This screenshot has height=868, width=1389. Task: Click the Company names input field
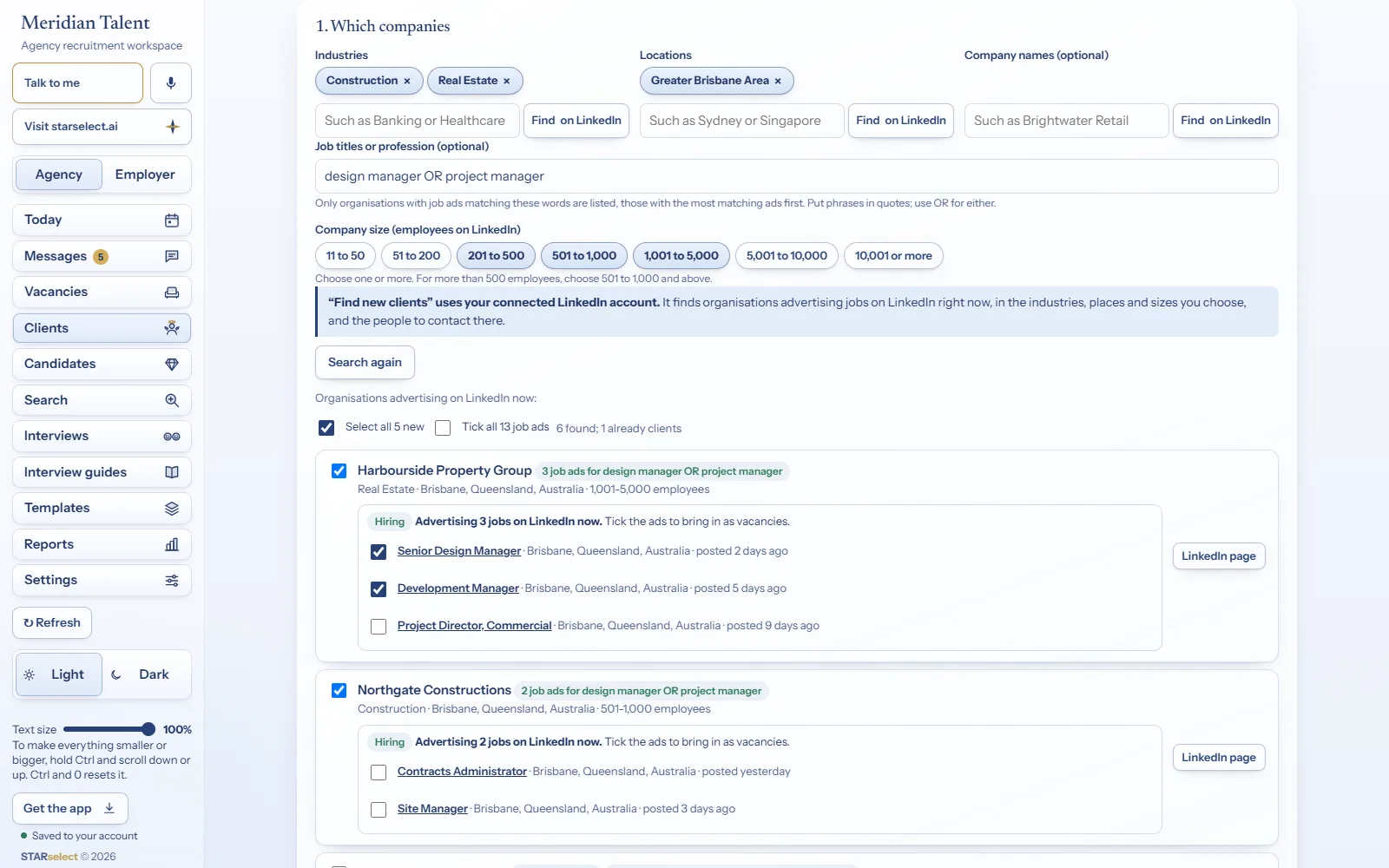point(1067,121)
